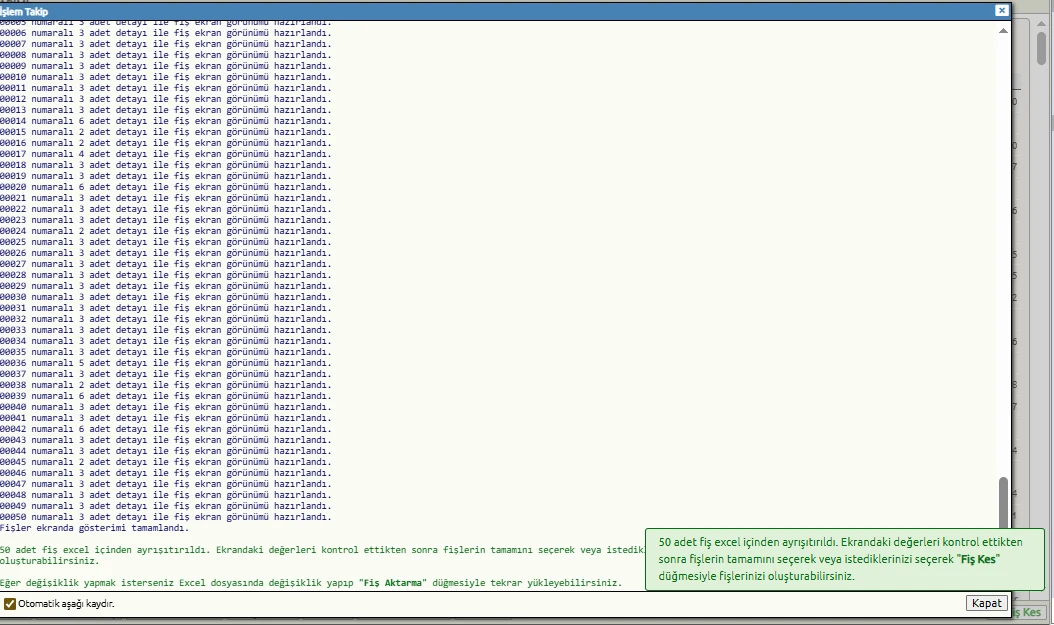Click the log line numbered 00049
Viewport: 1054px width, 625px height.
pyautogui.click(x=165, y=506)
